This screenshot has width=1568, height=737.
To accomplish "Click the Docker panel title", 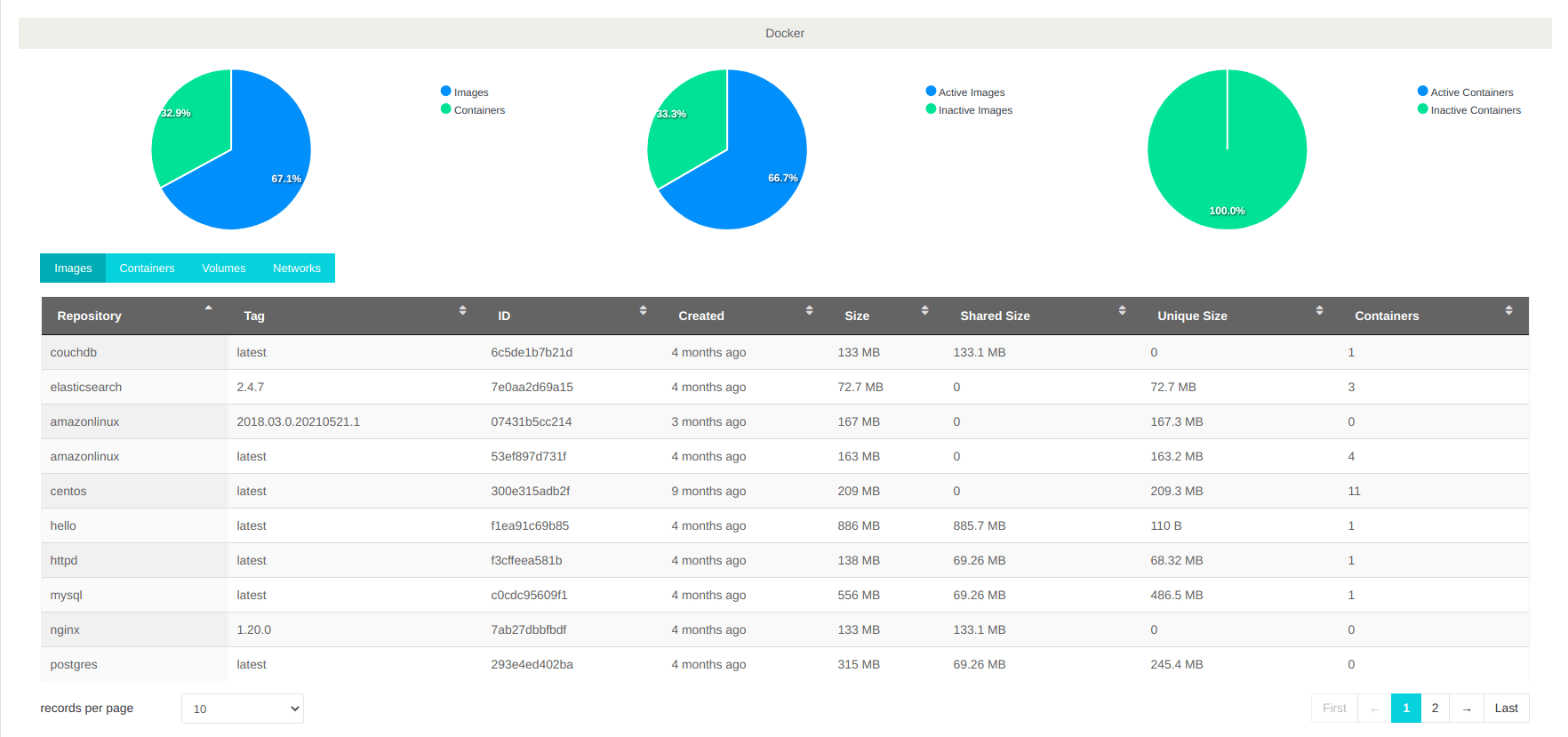I will [x=785, y=33].
